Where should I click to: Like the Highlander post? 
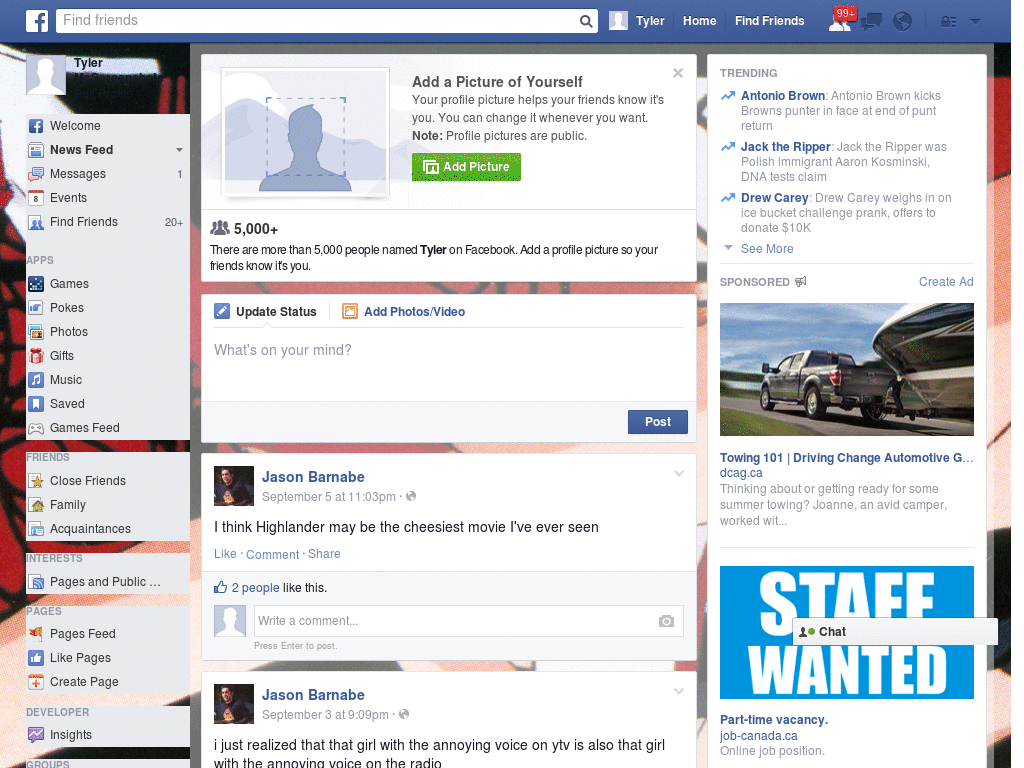[225, 554]
